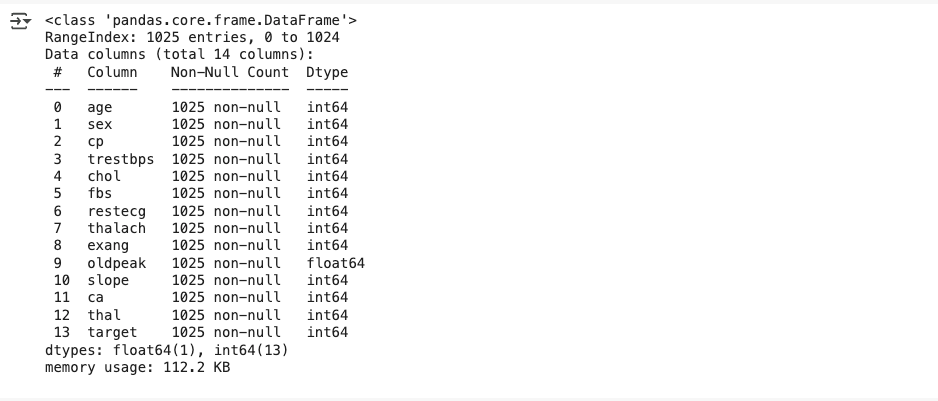Click the 'Non-Null Count' header text
Screen dimensions: 938x401
pos(230,72)
